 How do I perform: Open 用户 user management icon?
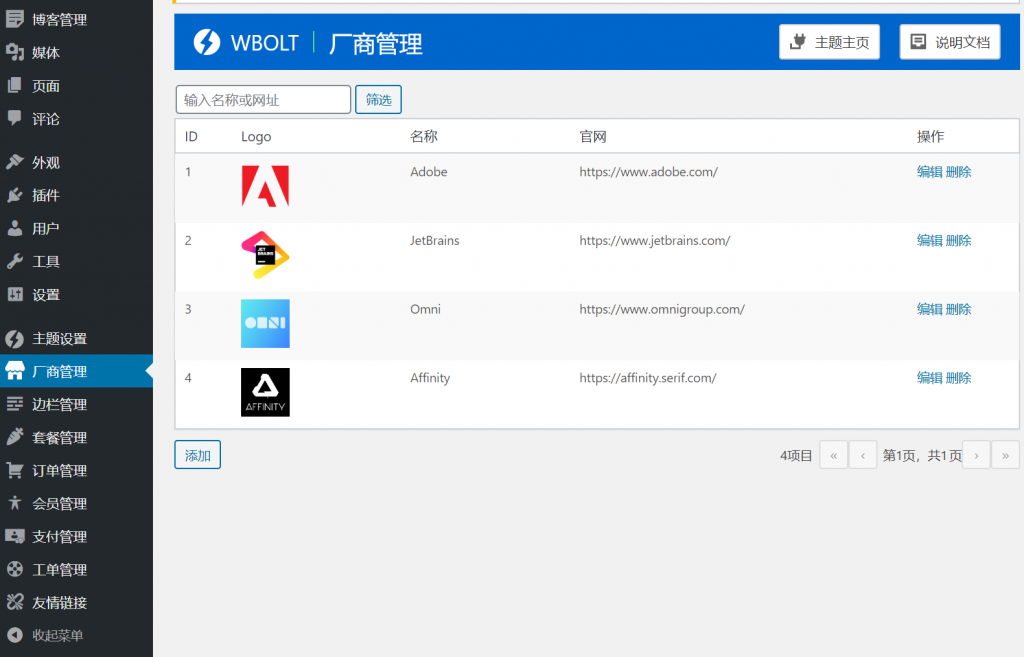click(x=14, y=228)
